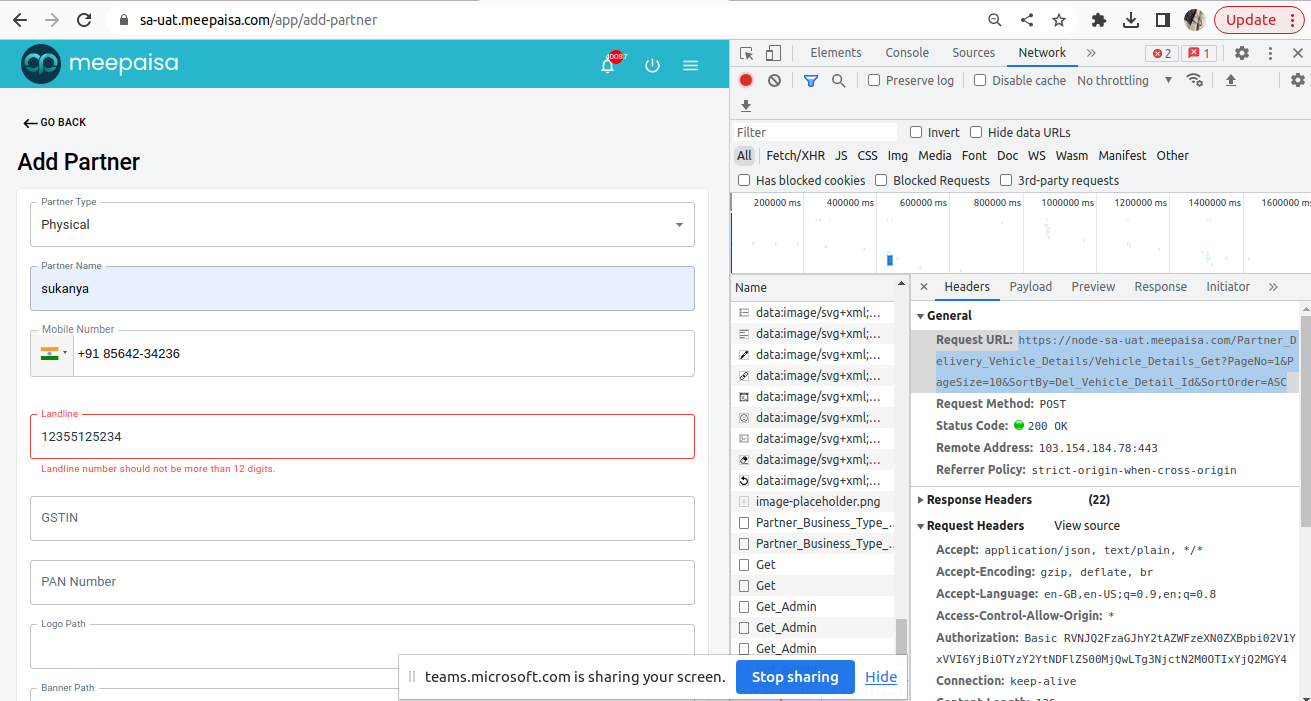The image size is (1311, 701).
Task: Filter requests by Fetch/XHR
Action: pyautogui.click(x=795, y=156)
